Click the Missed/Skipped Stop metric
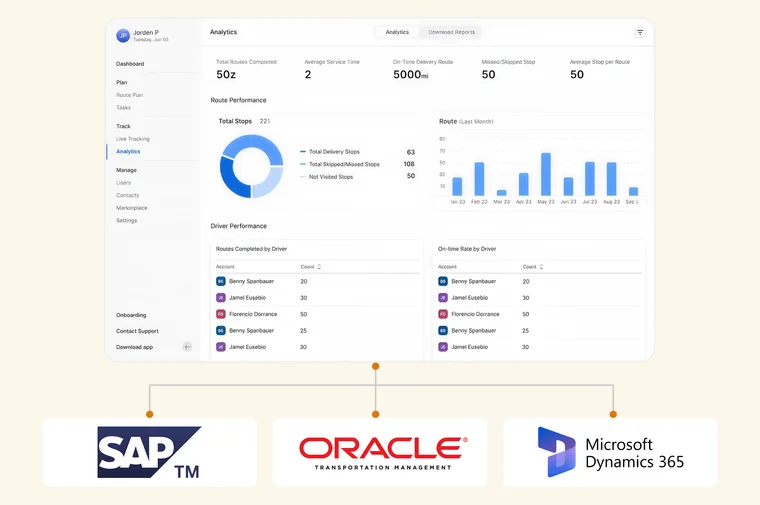760x505 pixels. 508,69
